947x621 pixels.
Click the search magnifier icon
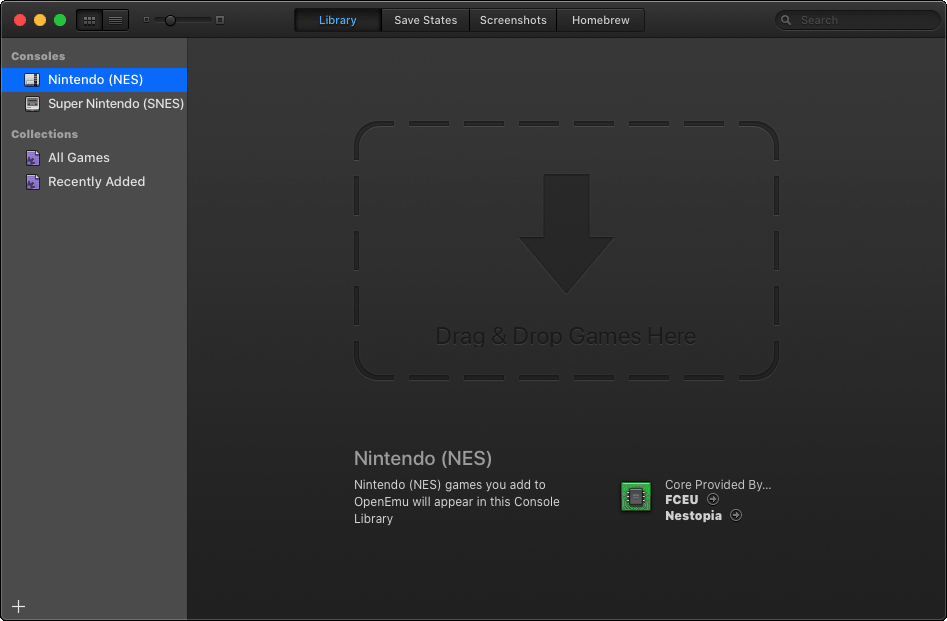tap(786, 20)
